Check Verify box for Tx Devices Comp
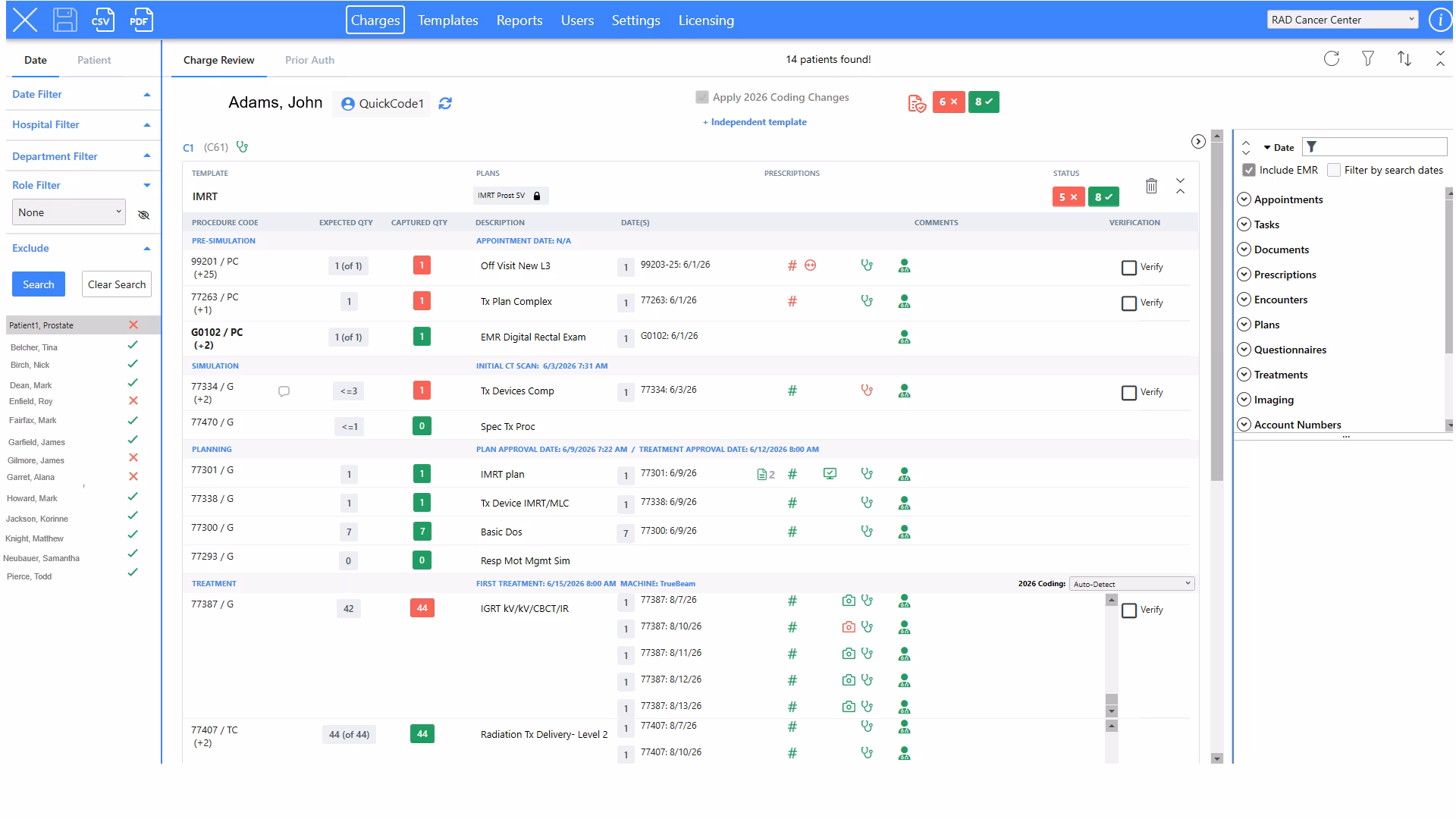This screenshot has width=1456, height=819. (1128, 393)
